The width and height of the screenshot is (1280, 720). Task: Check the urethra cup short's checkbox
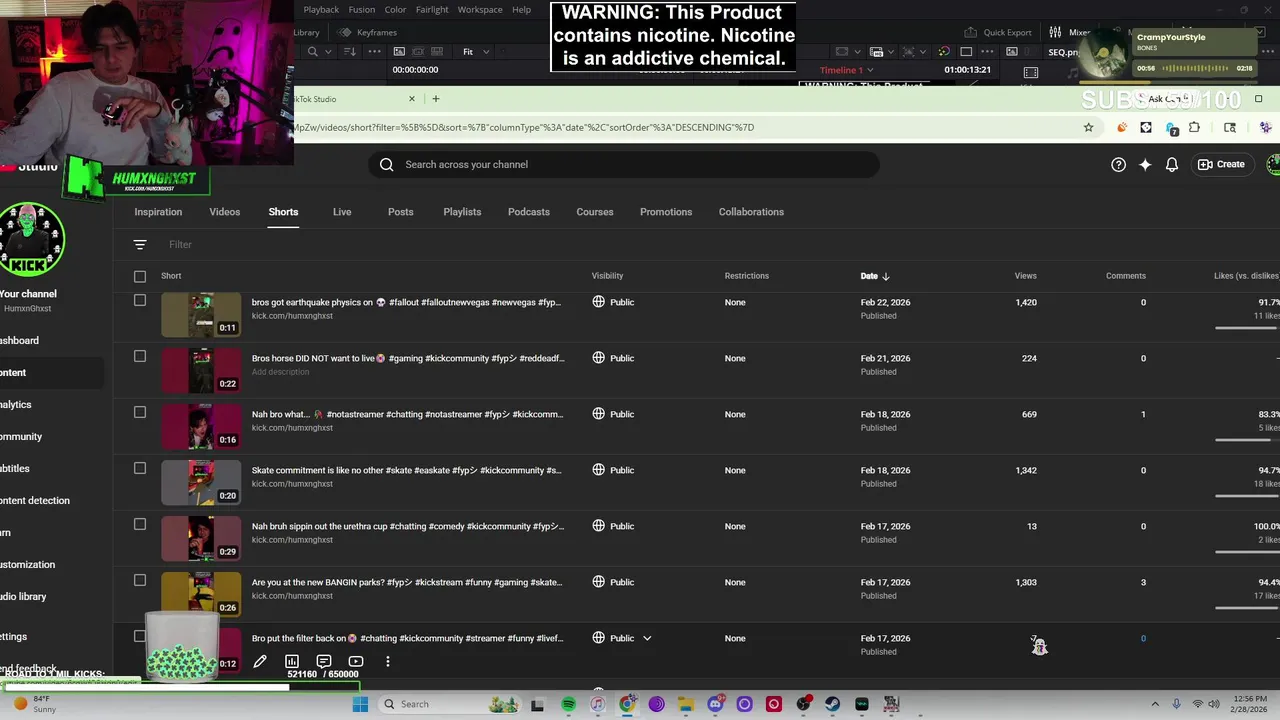pyautogui.click(x=140, y=524)
